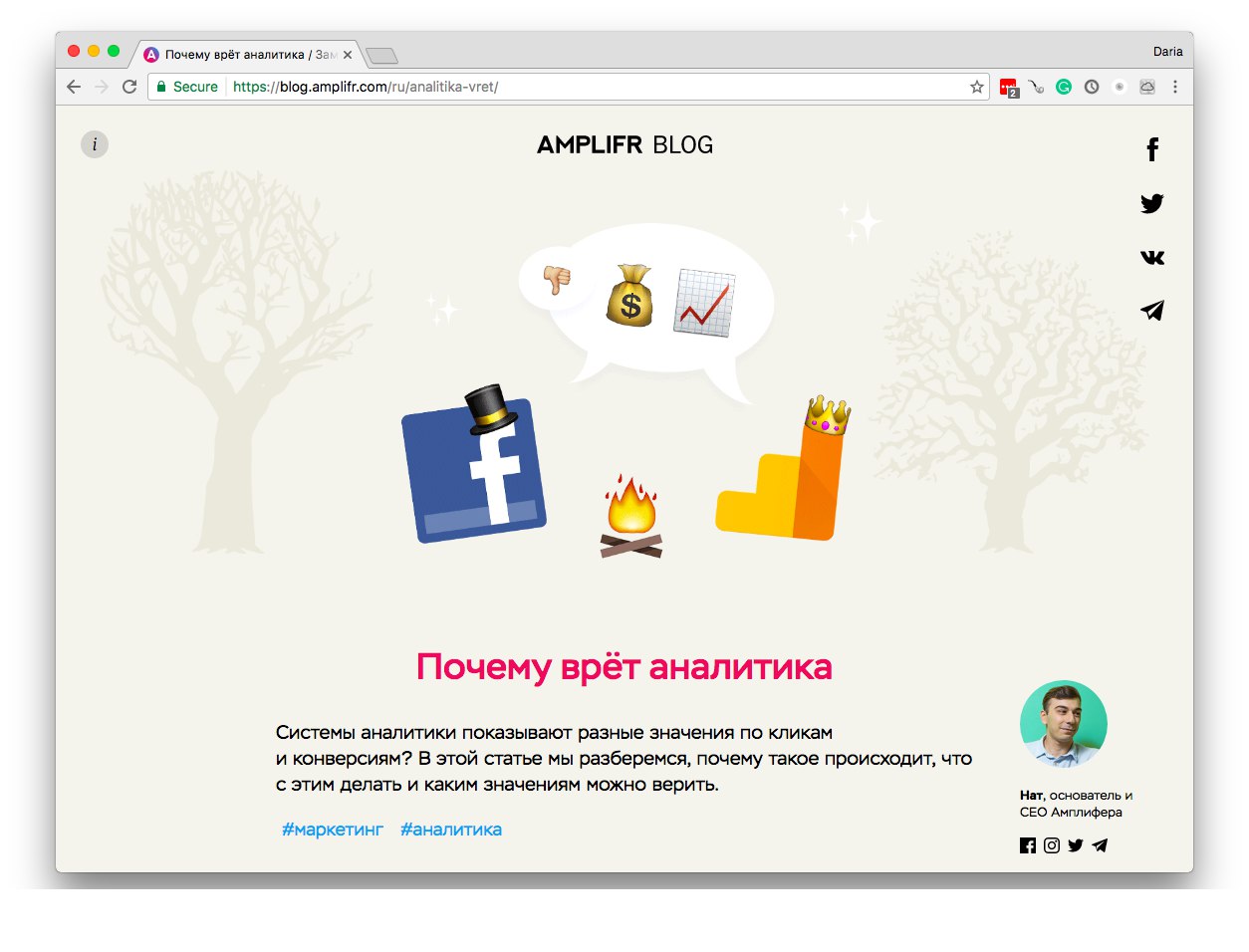Screen dimensions: 1249x952
Task: Open the Chrome three-dot menu
Action: [x=1175, y=87]
